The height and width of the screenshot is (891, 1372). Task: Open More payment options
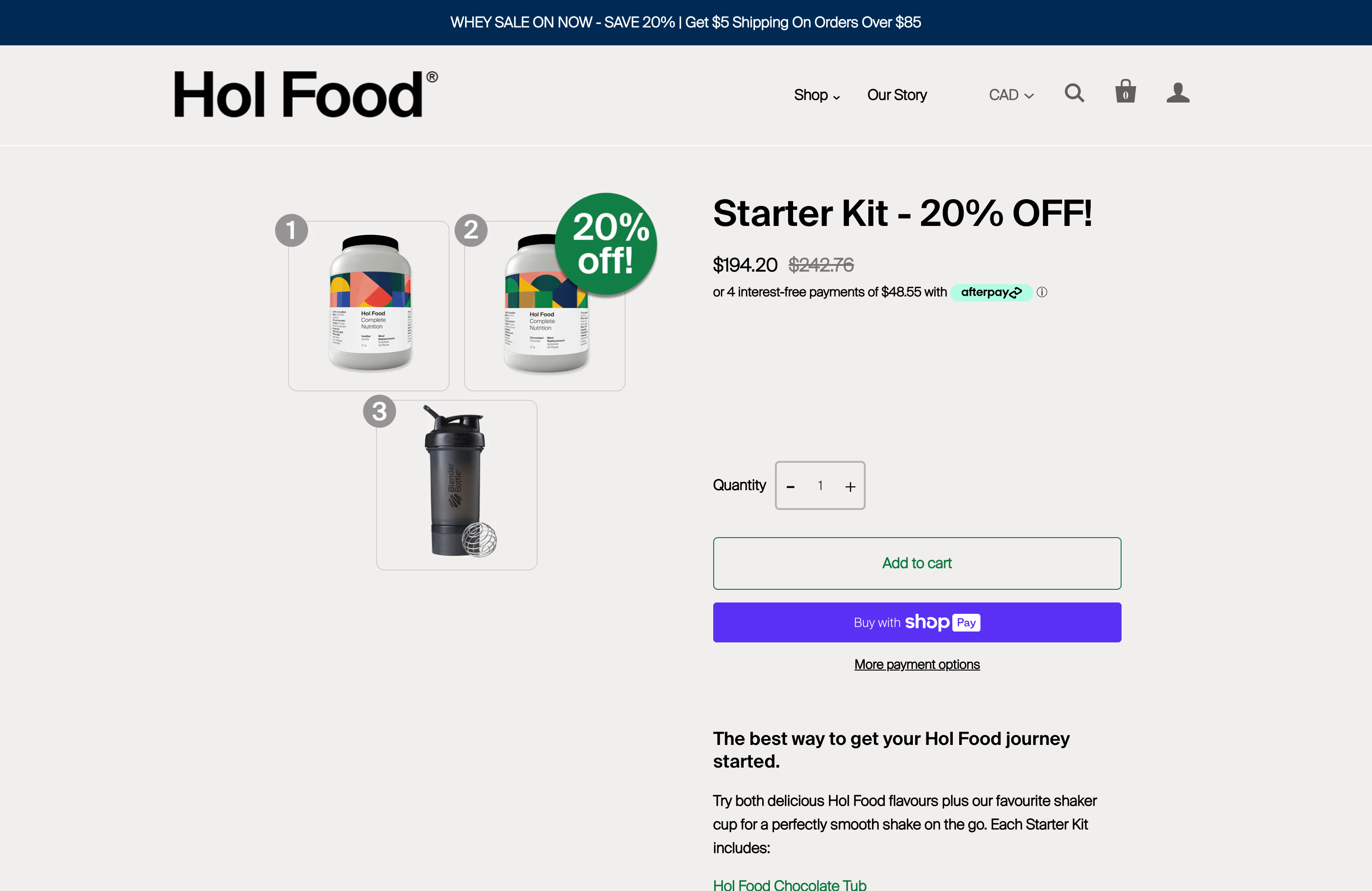tap(916, 664)
